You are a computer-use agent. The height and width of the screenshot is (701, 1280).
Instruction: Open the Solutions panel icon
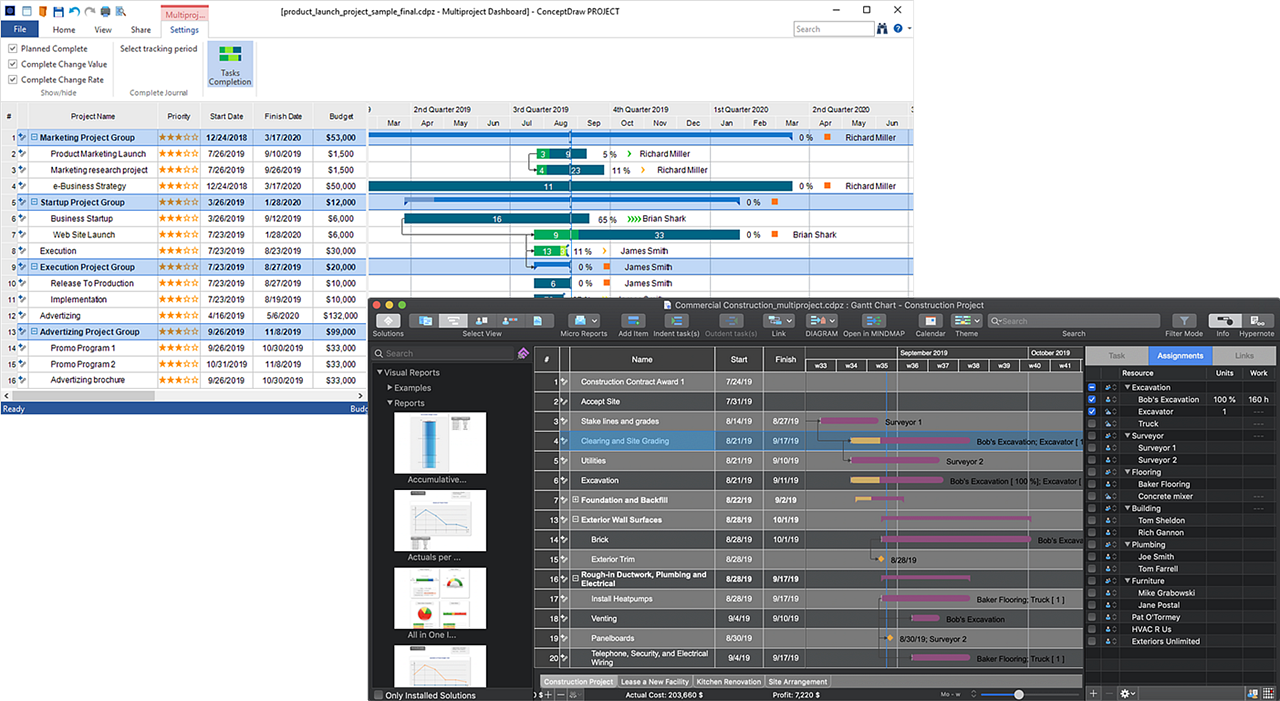tap(388, 321)
